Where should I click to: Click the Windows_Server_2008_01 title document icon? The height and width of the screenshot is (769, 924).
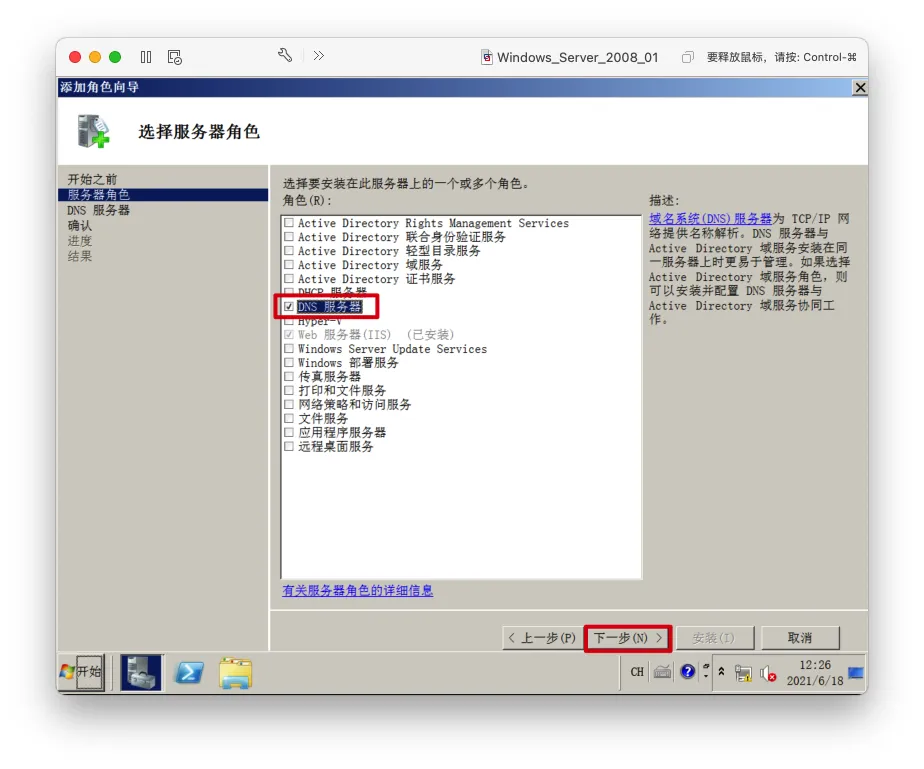(487, 57)
